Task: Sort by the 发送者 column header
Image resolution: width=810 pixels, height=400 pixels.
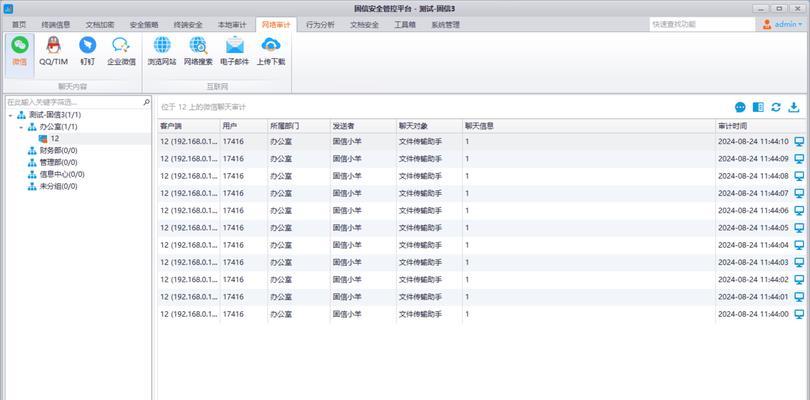Action: (x=363, y=126)
